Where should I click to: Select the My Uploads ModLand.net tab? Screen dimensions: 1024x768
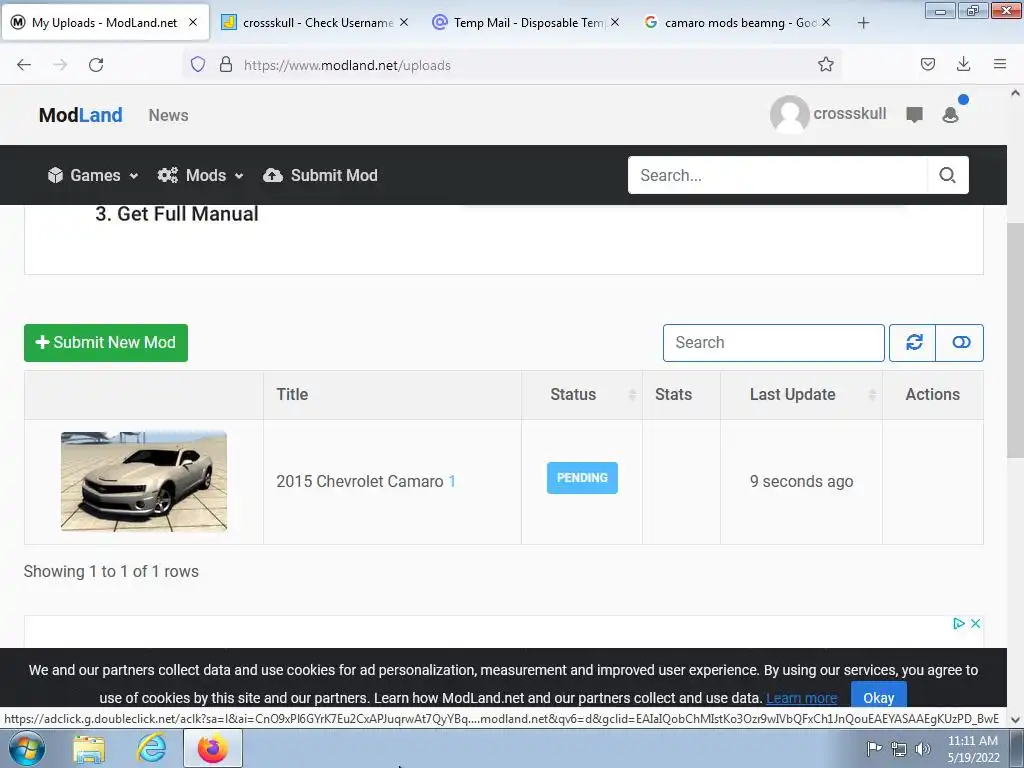[x=104, y=23]
